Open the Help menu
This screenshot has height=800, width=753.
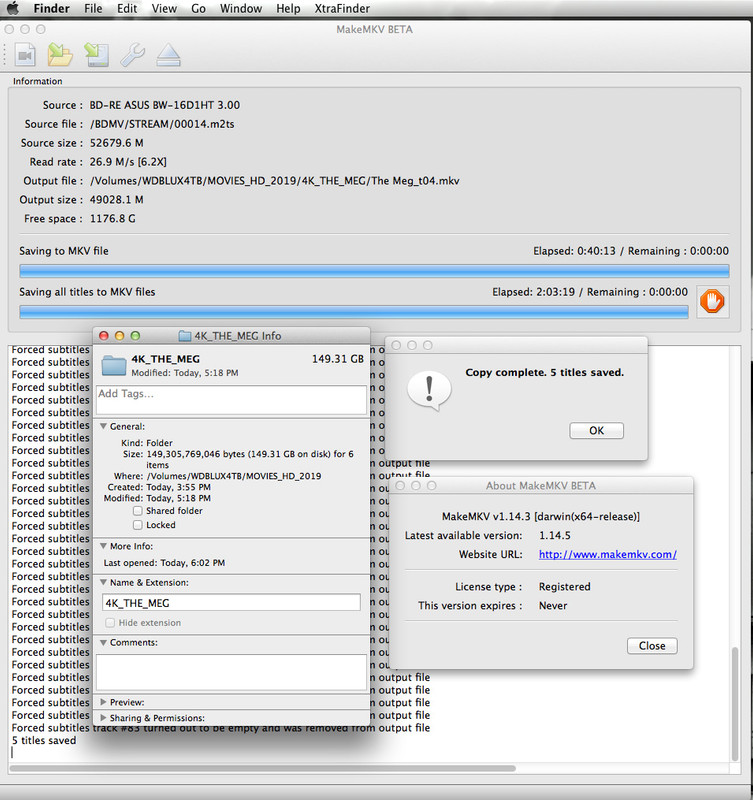click(x=288, y=8)
